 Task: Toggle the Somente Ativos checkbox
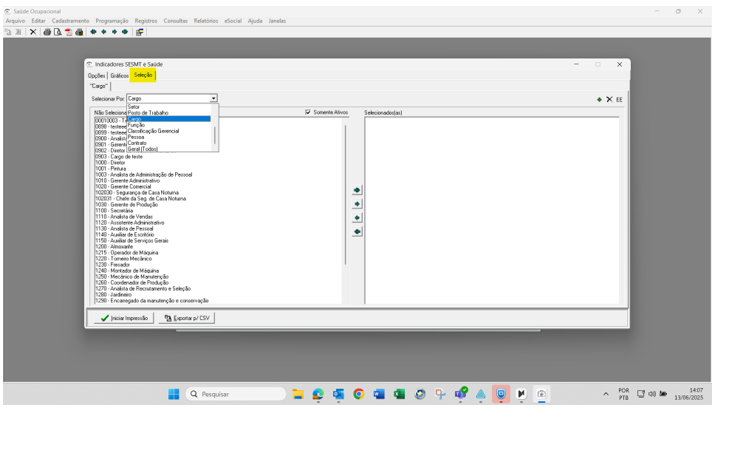pos(308,112)
